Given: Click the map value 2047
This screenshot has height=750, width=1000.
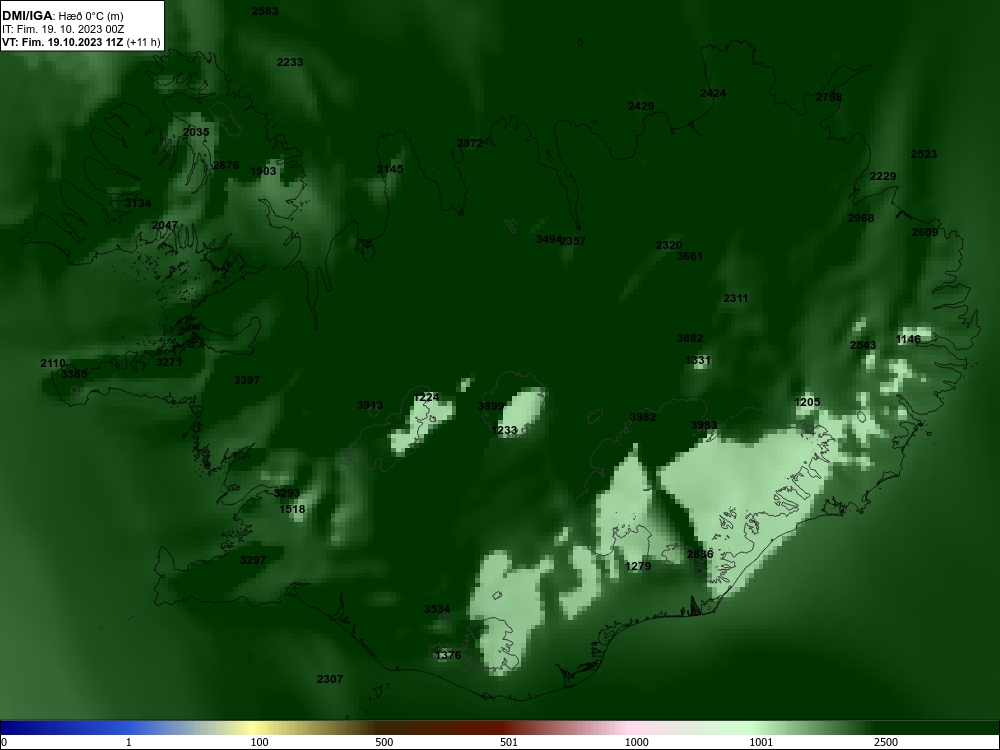Looking at the screenshot, I should (x=165, y=225).
